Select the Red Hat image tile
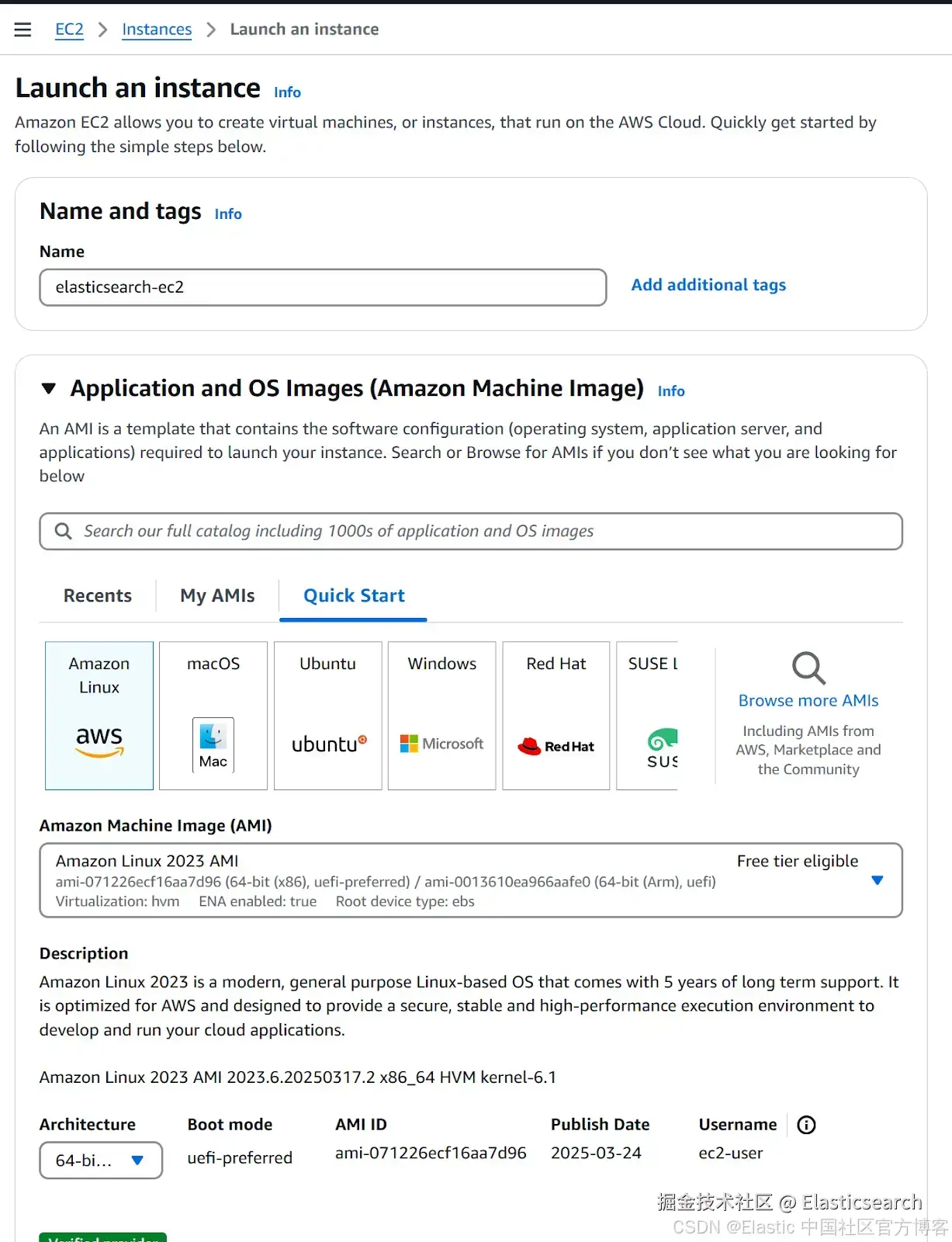952x1242 pixels. 556,715
